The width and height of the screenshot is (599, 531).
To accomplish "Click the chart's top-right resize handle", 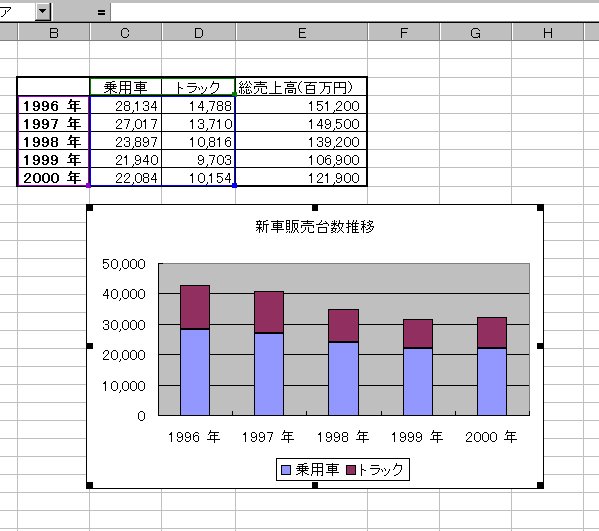I will (x=540, y=208).
